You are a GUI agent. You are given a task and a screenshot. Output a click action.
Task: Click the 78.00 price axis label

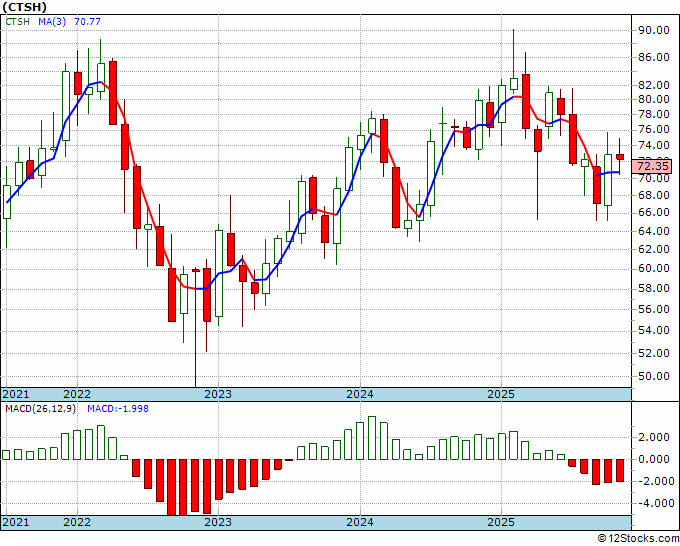pyautogui.click(x=654, y=114)
